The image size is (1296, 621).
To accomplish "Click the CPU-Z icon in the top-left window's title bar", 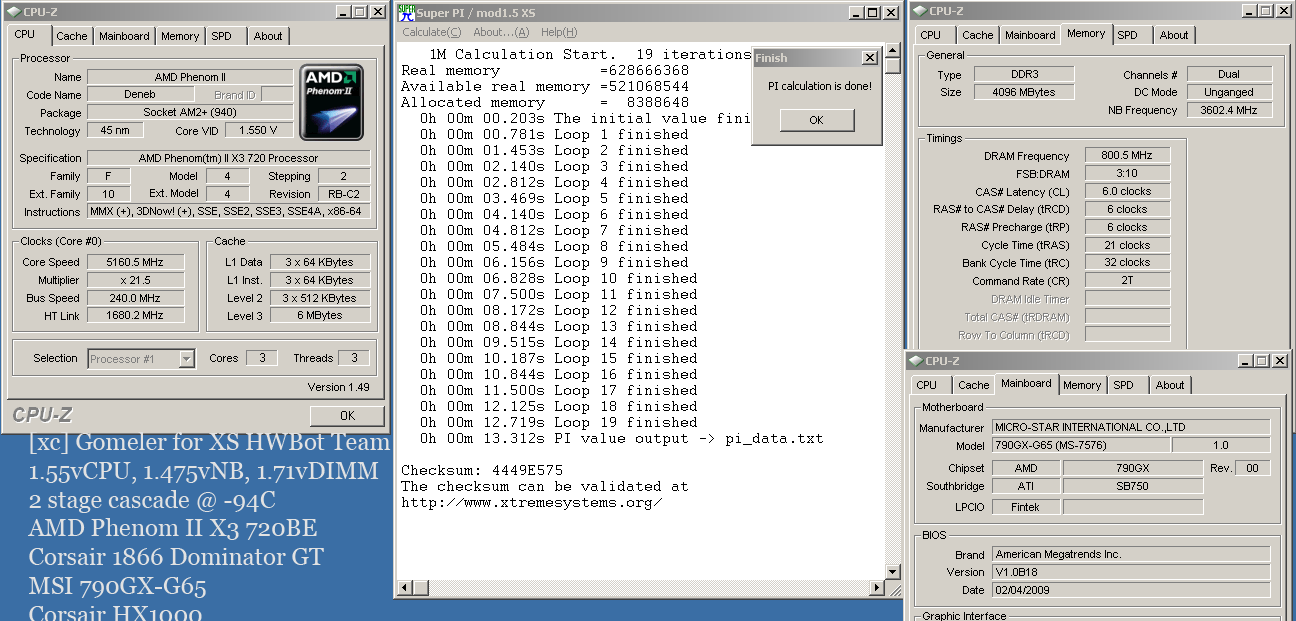I will [13, 11].
